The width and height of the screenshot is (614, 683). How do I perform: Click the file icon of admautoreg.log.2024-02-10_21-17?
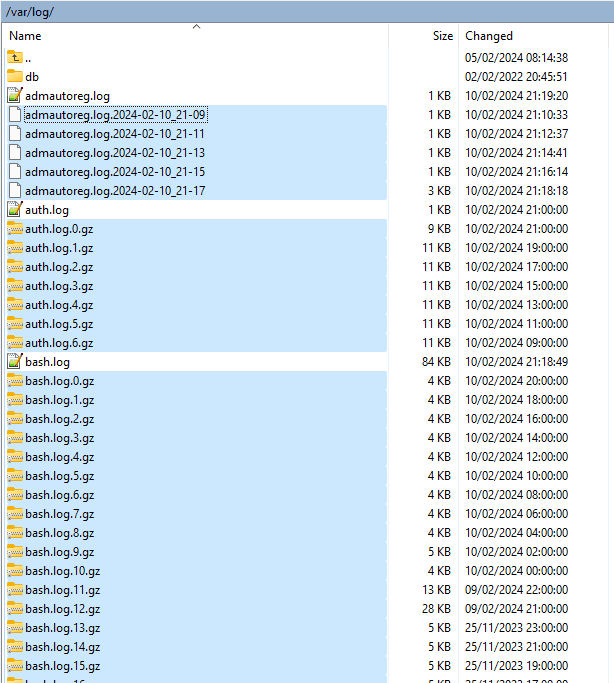(14, 191)
